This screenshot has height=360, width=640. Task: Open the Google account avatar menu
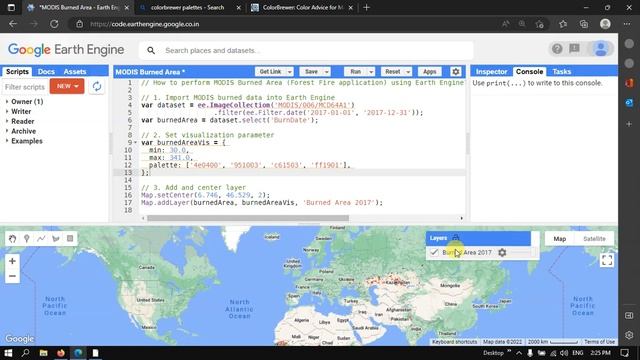(x=601, y=49)
